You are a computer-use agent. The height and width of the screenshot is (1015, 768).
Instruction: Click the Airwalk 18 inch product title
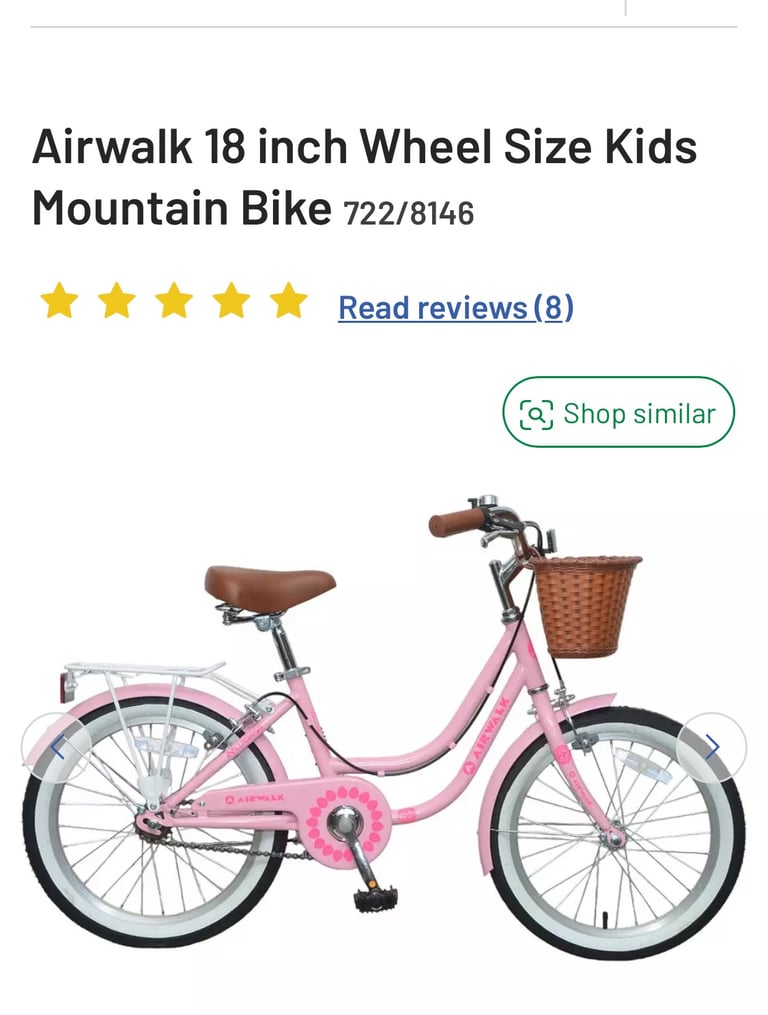364,177
